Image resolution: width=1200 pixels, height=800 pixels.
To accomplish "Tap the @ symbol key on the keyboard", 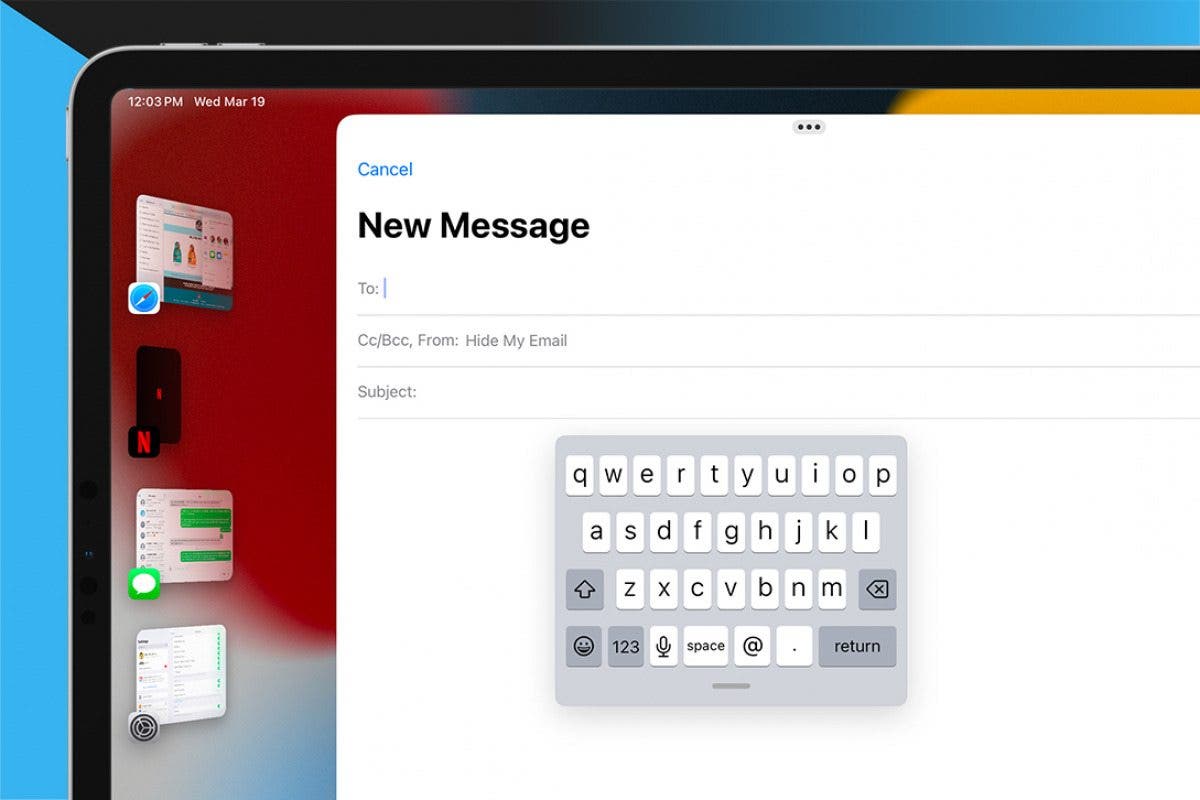I will (x=751, y=646).
